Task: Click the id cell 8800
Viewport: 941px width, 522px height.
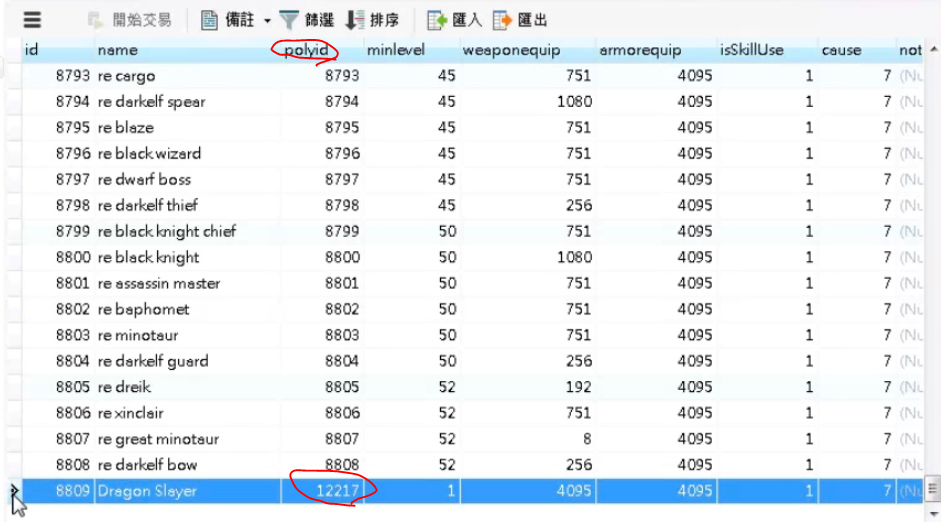Action: (x=58, y=257)
